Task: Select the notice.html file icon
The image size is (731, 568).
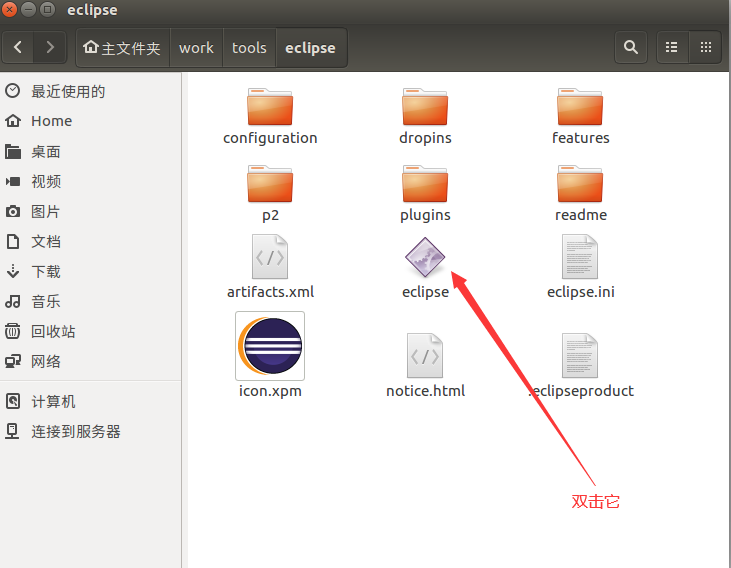Action: point(425,356)
